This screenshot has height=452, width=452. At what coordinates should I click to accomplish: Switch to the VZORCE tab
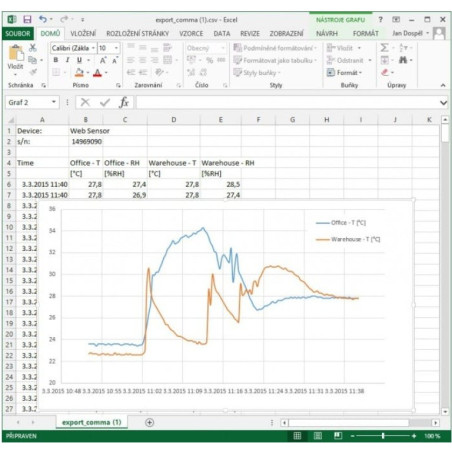[x=191, y=33]
